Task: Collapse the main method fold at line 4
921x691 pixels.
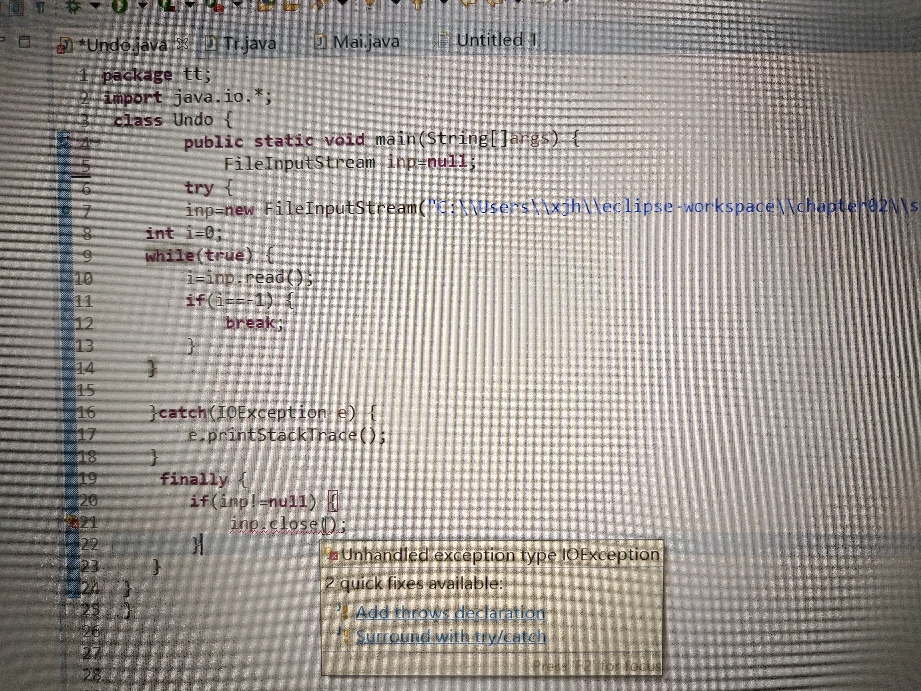Action: [x=96, y=142]
